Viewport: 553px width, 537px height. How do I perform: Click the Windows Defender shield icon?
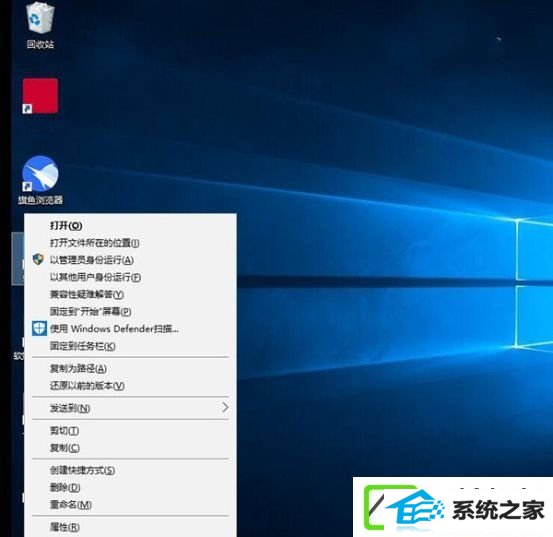point(39,328)
